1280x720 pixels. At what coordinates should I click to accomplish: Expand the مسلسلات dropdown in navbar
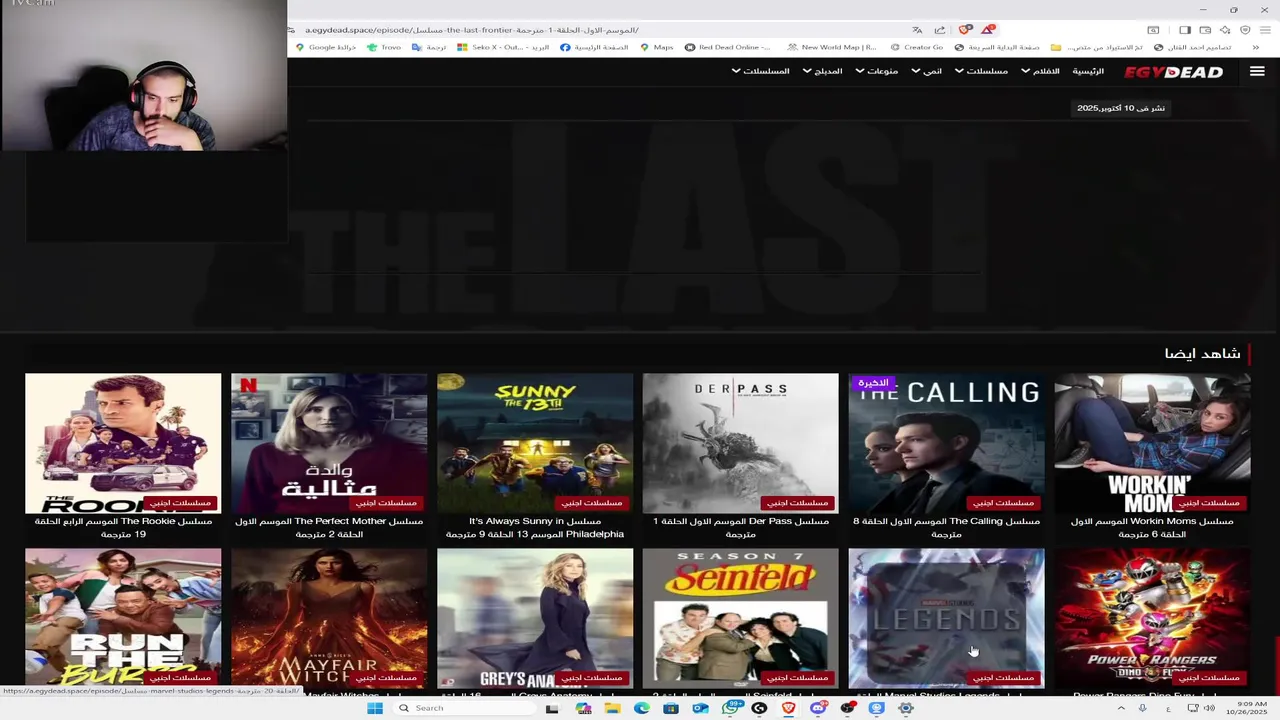click(x=981, y=71)
